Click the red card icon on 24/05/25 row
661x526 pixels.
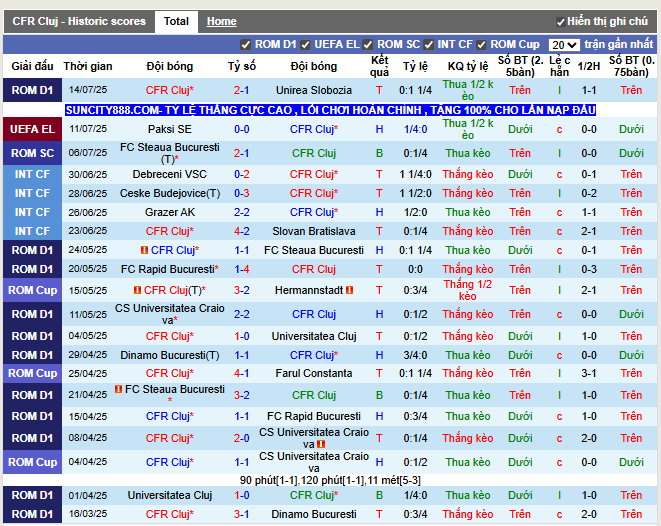pos(144,250)
